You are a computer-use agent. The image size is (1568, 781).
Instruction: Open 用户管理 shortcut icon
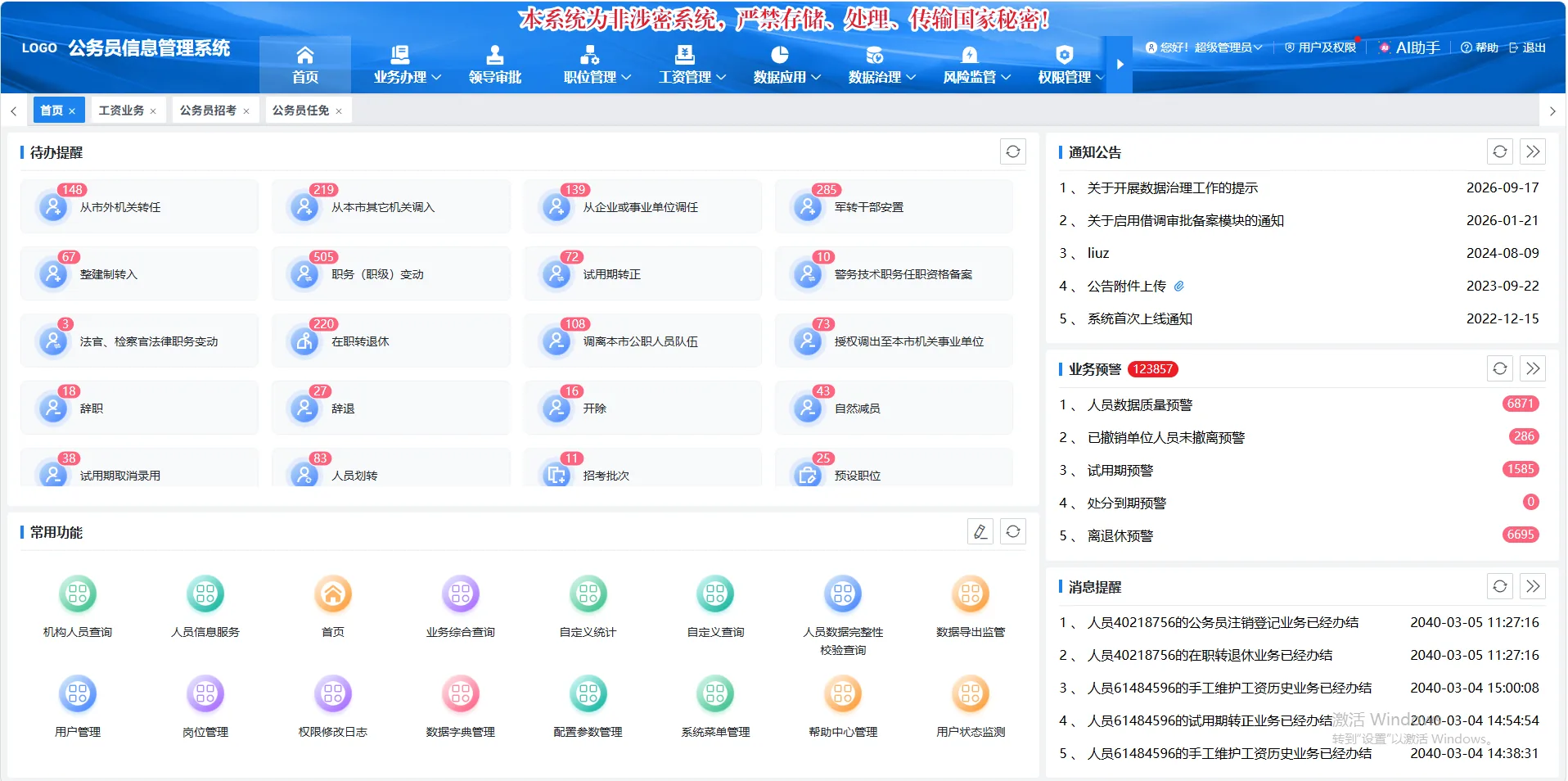(x=78, y=694)
